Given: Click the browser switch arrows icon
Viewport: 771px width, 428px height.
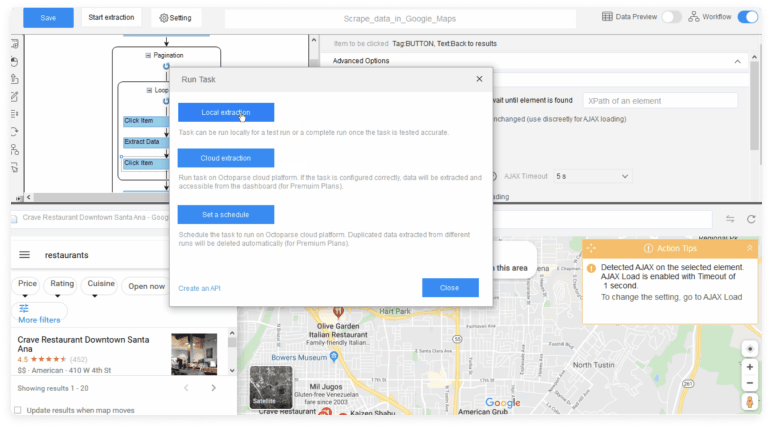Looking at the screenshot, I should (x=730, y=219).
